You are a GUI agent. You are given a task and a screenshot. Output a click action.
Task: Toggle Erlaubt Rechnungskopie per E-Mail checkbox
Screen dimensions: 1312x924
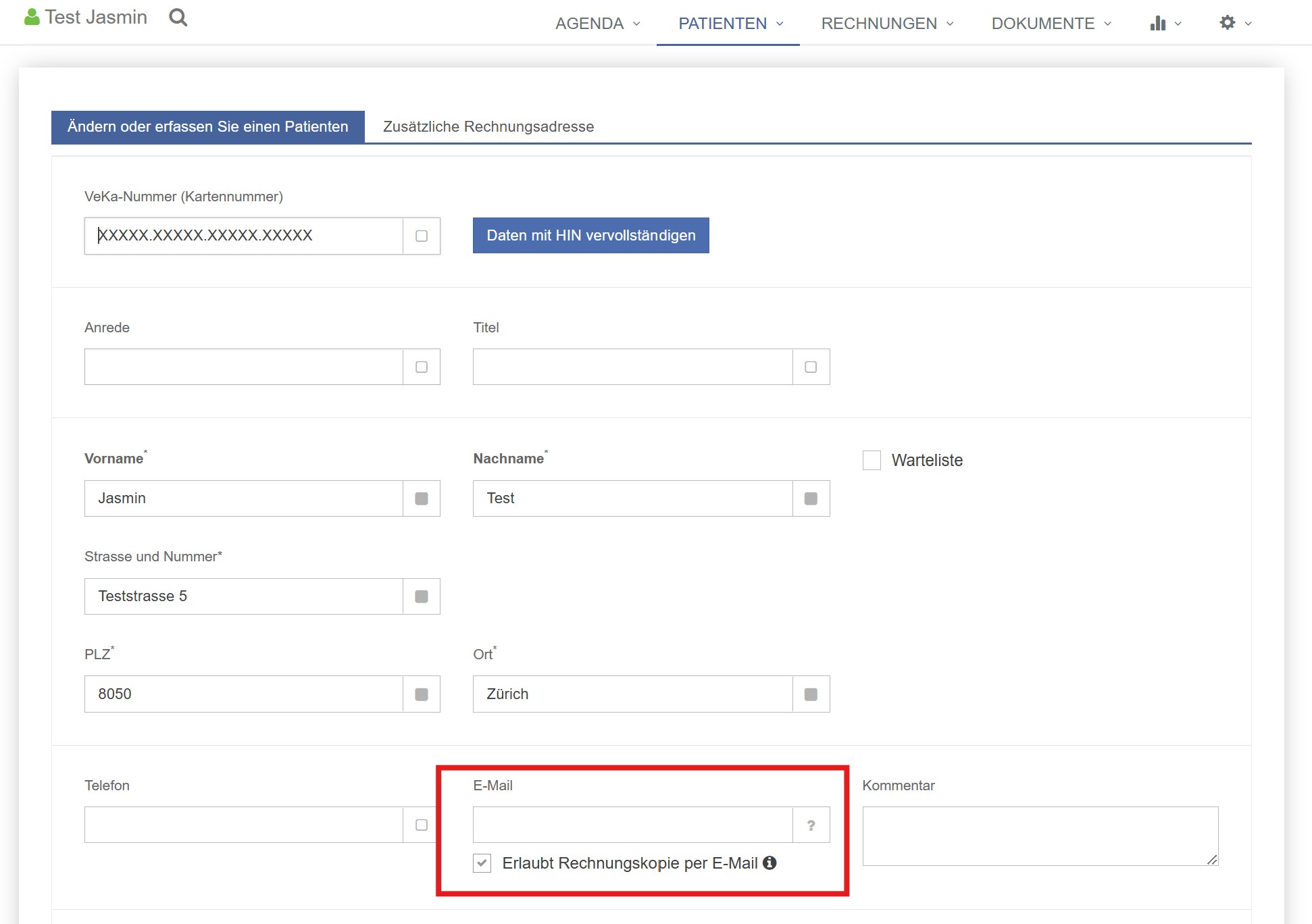coord(482,863)
